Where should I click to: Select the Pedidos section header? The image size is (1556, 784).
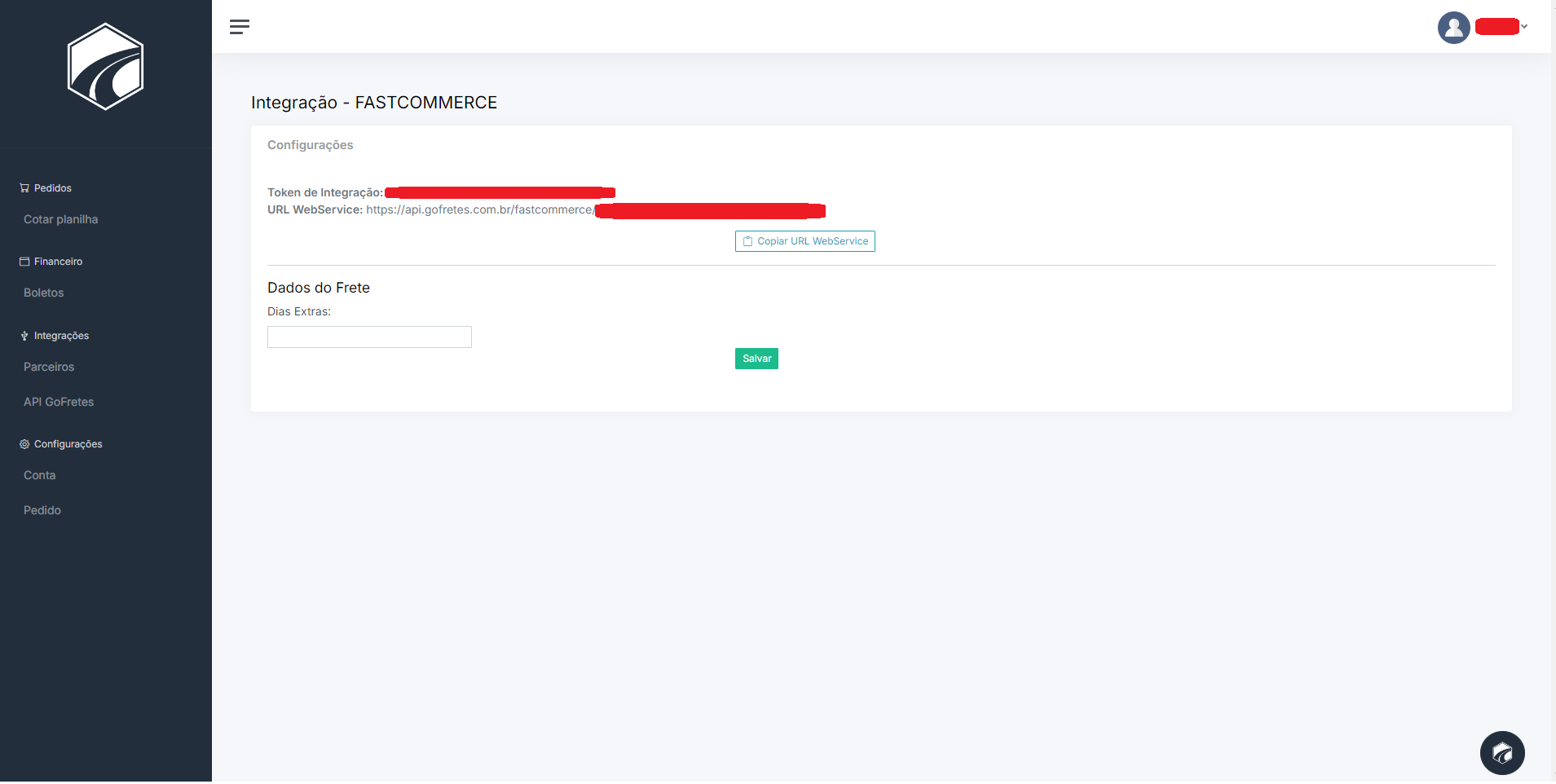pyautogui.click(x=53, y=188)
